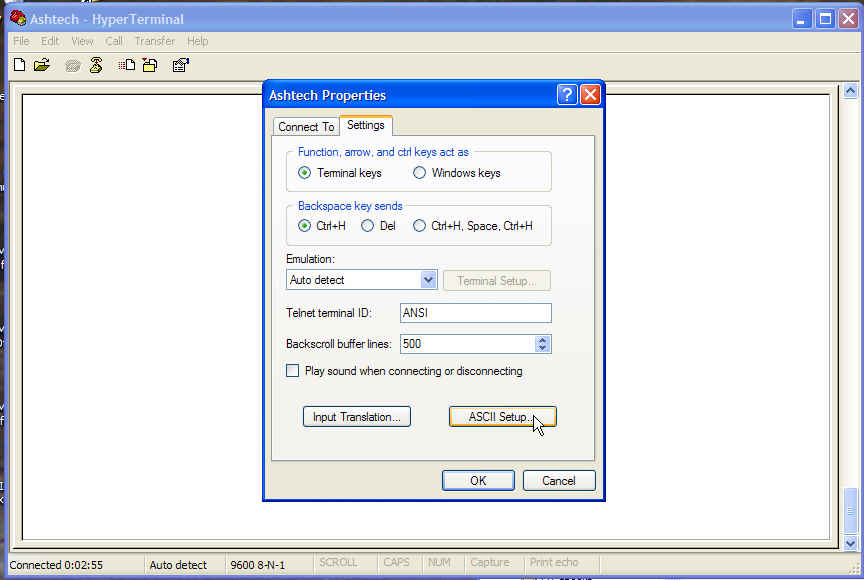Click the Telnet terminal ID field
864x580 pixels.
click(x=475, y=313)
